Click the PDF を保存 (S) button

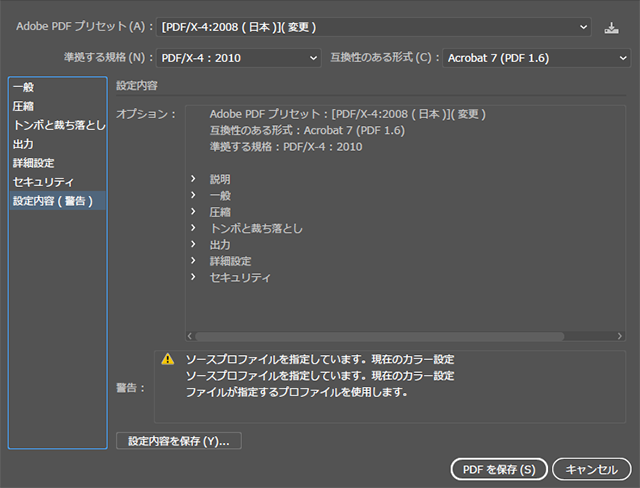(499, 470)
